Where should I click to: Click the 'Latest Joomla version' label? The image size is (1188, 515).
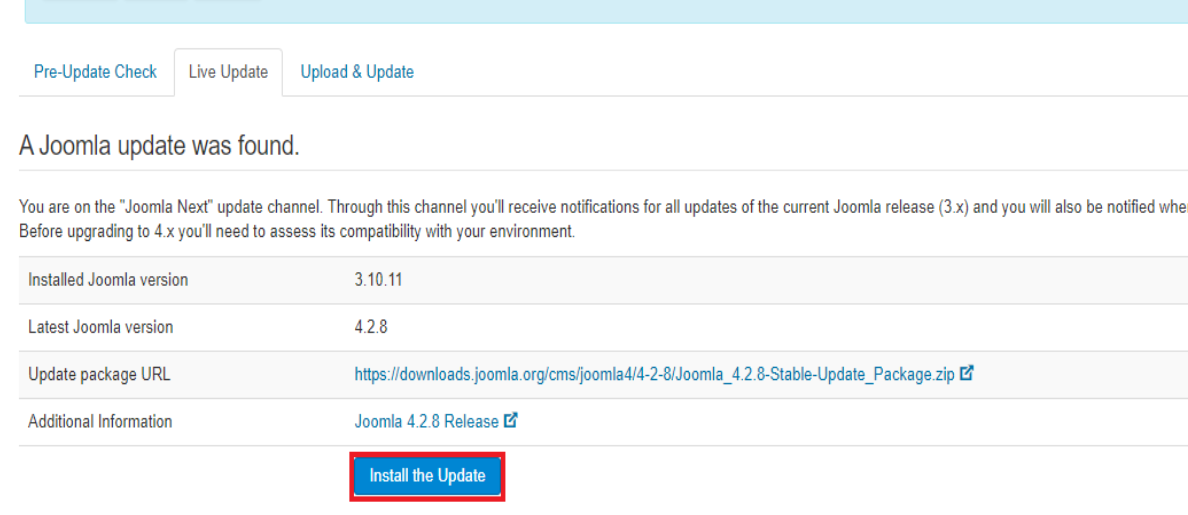click(x=101, y=327)
